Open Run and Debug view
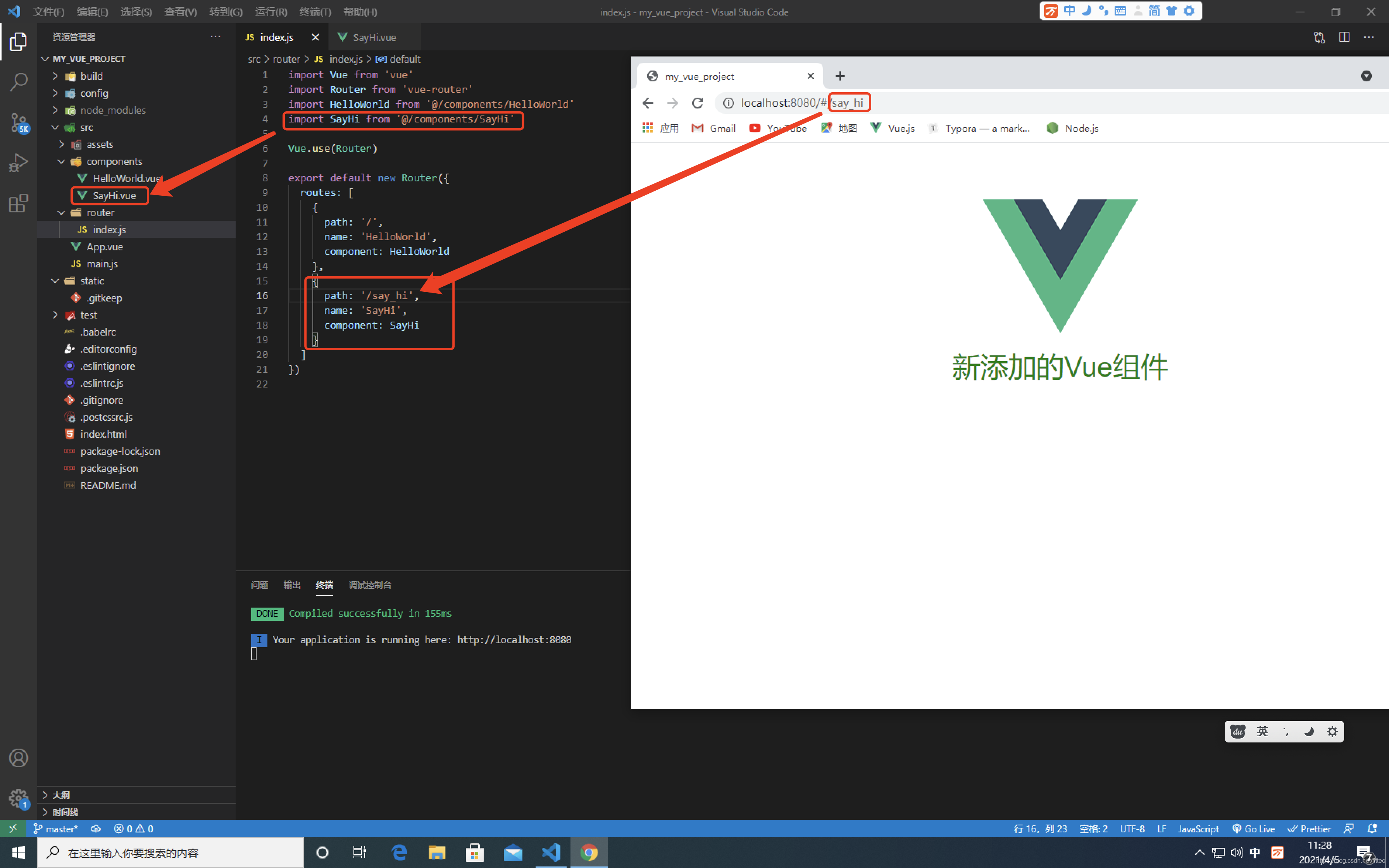This screenshot has width=1389, height=868. (x=18, y=163)
